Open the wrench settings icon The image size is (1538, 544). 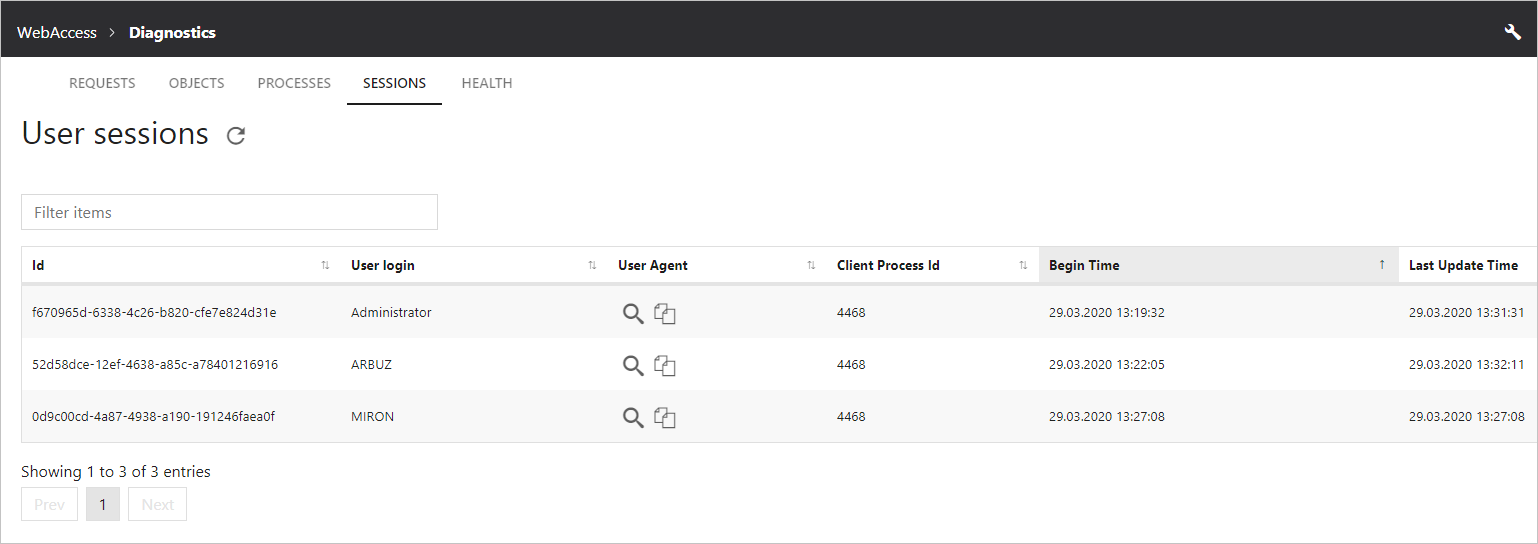[x=1513, y=32]
